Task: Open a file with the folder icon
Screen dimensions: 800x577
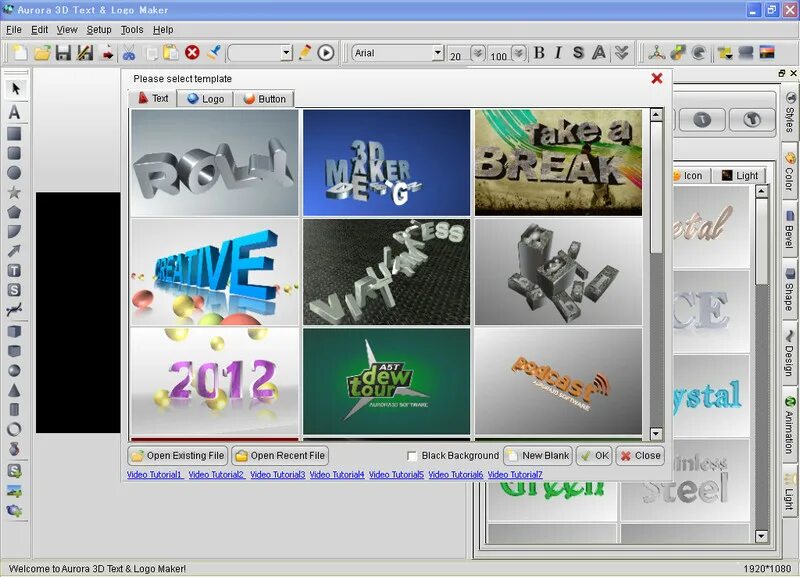Action: [x=42, y=53]
